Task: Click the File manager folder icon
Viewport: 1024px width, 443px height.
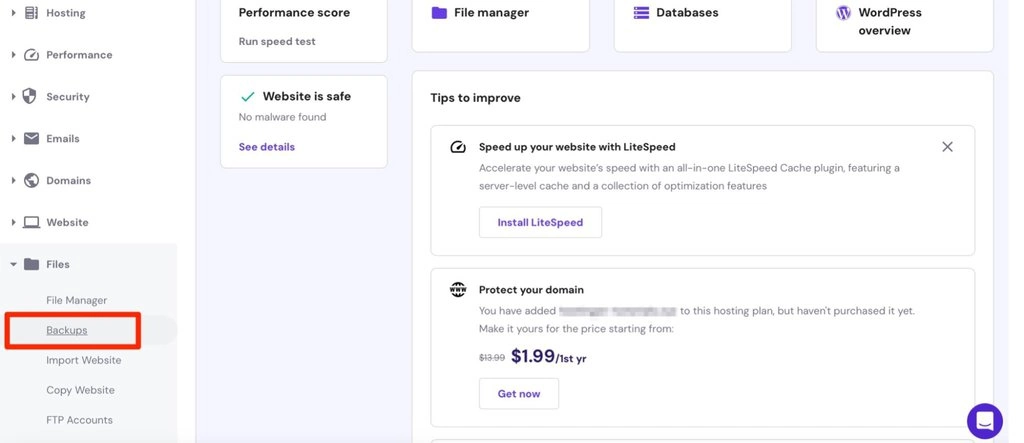Action: click(x=439, y=13)
